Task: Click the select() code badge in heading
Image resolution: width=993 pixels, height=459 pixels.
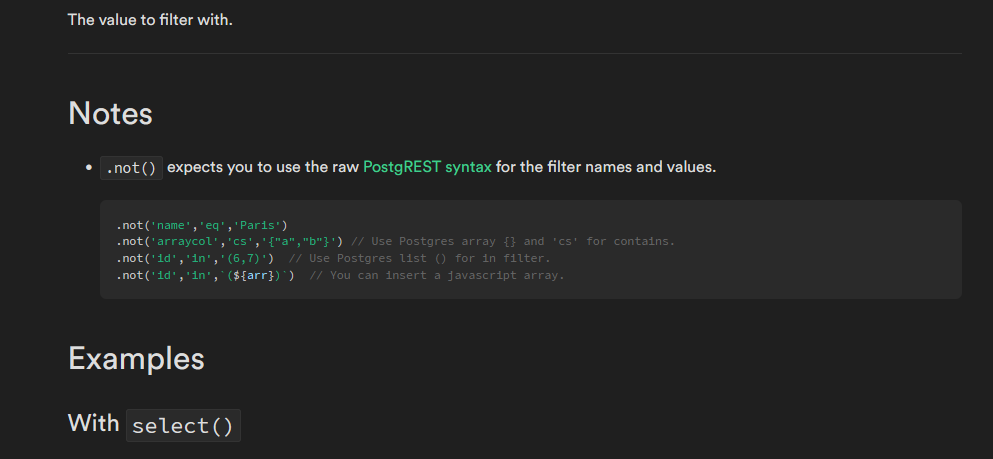Action: pyautogui.click(x=183, y=425)
